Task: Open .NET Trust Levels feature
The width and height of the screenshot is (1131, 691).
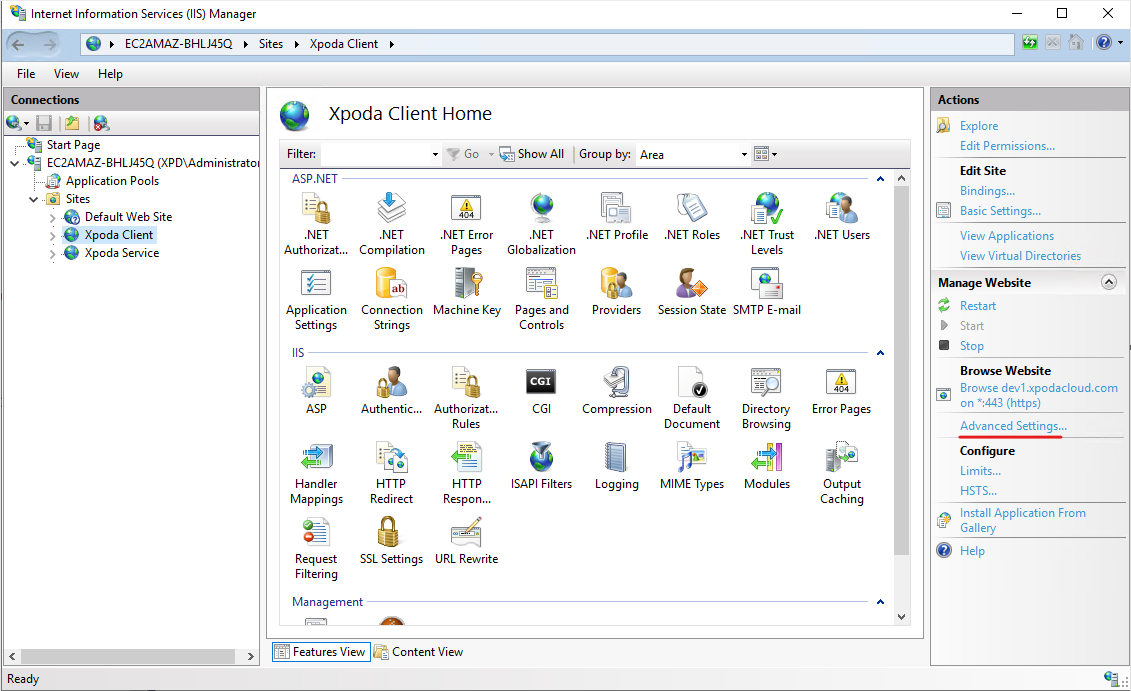Action: tap(767, 224)
